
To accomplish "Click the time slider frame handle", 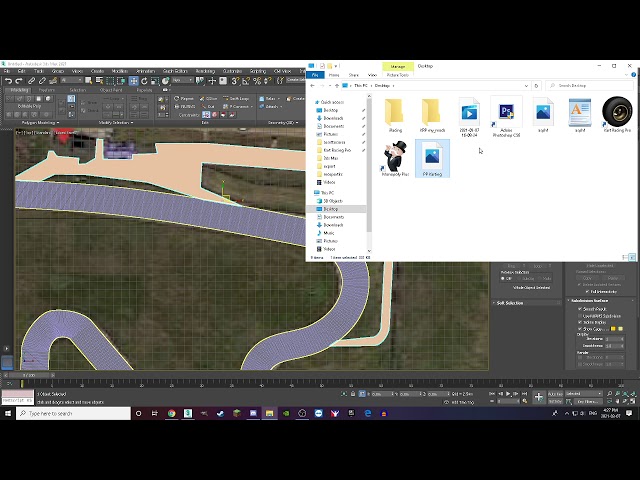I will point(29,375).
